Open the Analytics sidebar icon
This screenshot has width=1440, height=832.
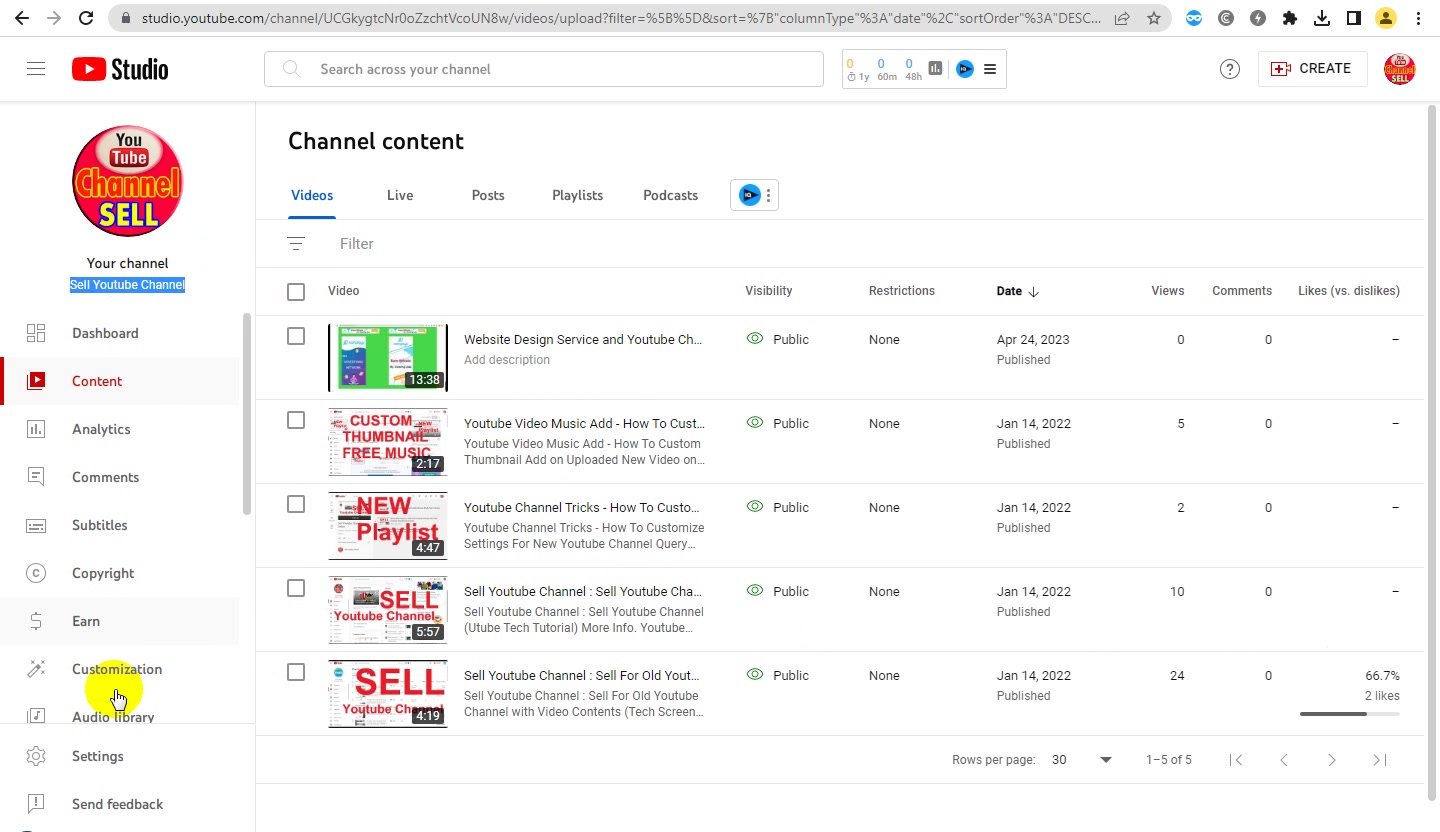(36, 429)
